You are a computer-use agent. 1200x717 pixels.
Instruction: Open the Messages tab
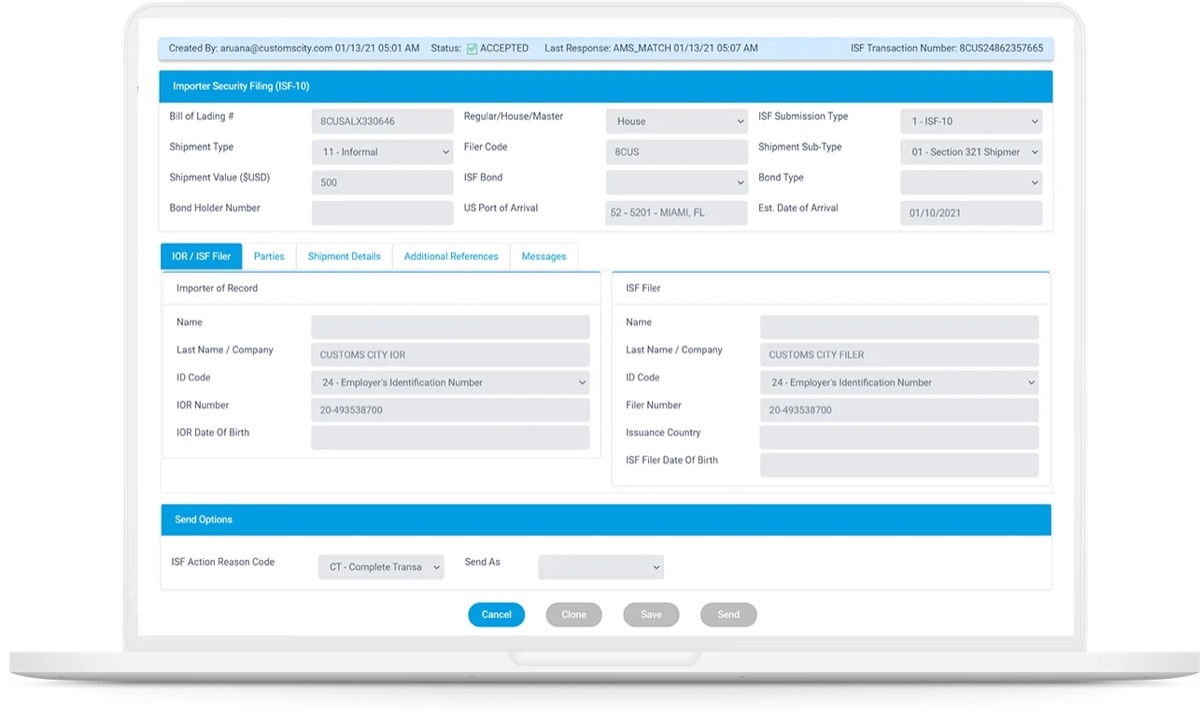pos(544,256)
